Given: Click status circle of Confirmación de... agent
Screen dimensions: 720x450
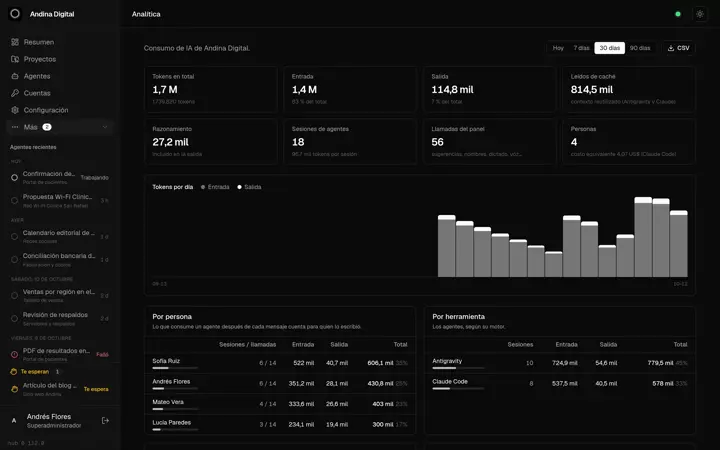Looking at the screenshot, I should (14, 177).
